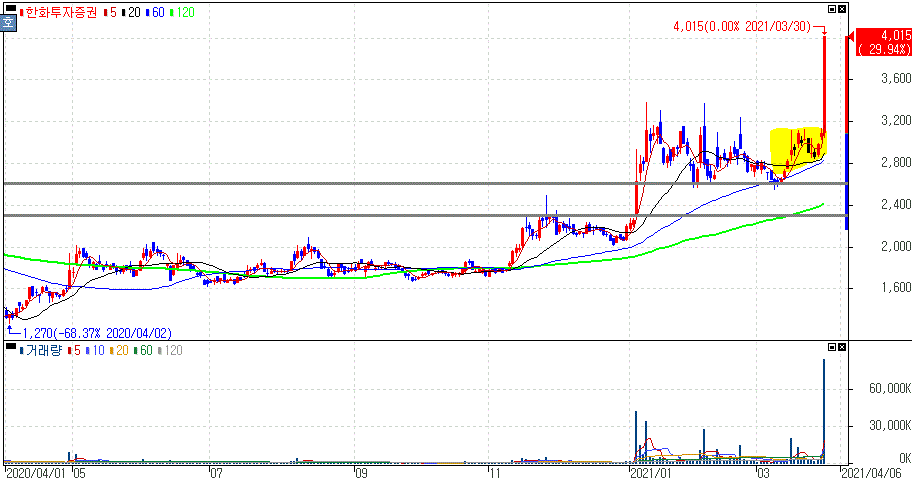The height and width of the screenshot is (479, 912).
Task: Click the 2,800 price axis label
Action: pos(896,162)
